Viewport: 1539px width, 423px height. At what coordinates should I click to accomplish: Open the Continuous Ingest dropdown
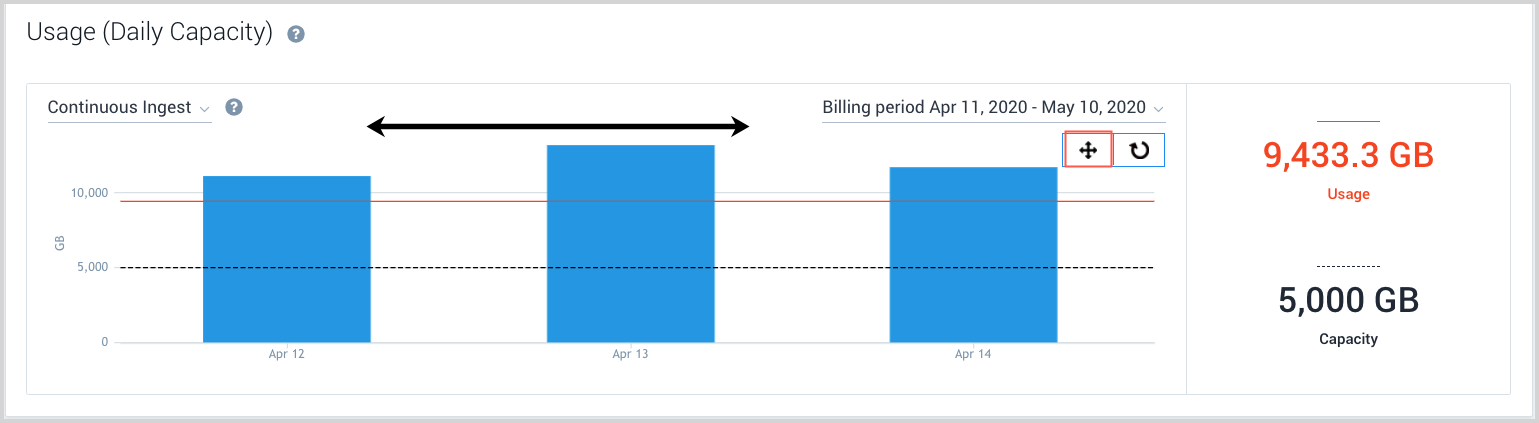click(x=129, y=108)
